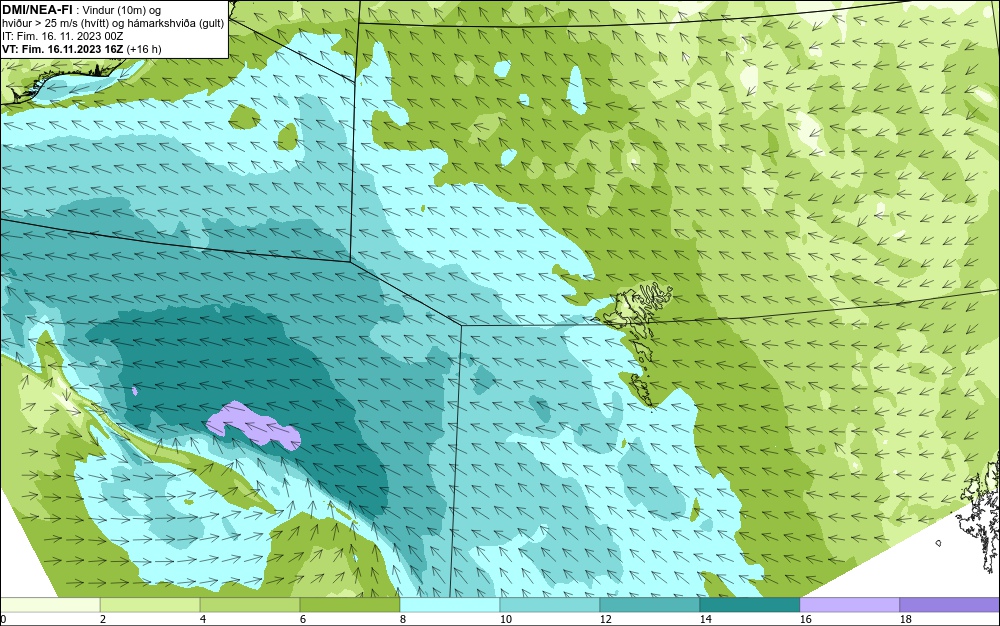This screenshot has height=626, width=1000.
Task: Click the 6–8 m/s green legend swatch
Action: [350, 605]
